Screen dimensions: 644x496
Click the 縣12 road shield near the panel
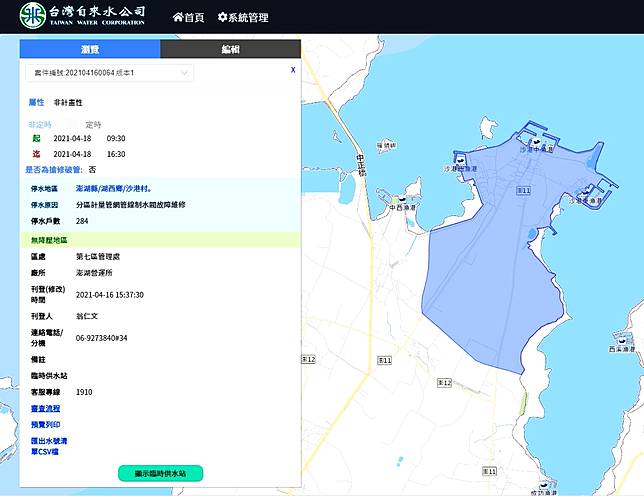(309, 358)
